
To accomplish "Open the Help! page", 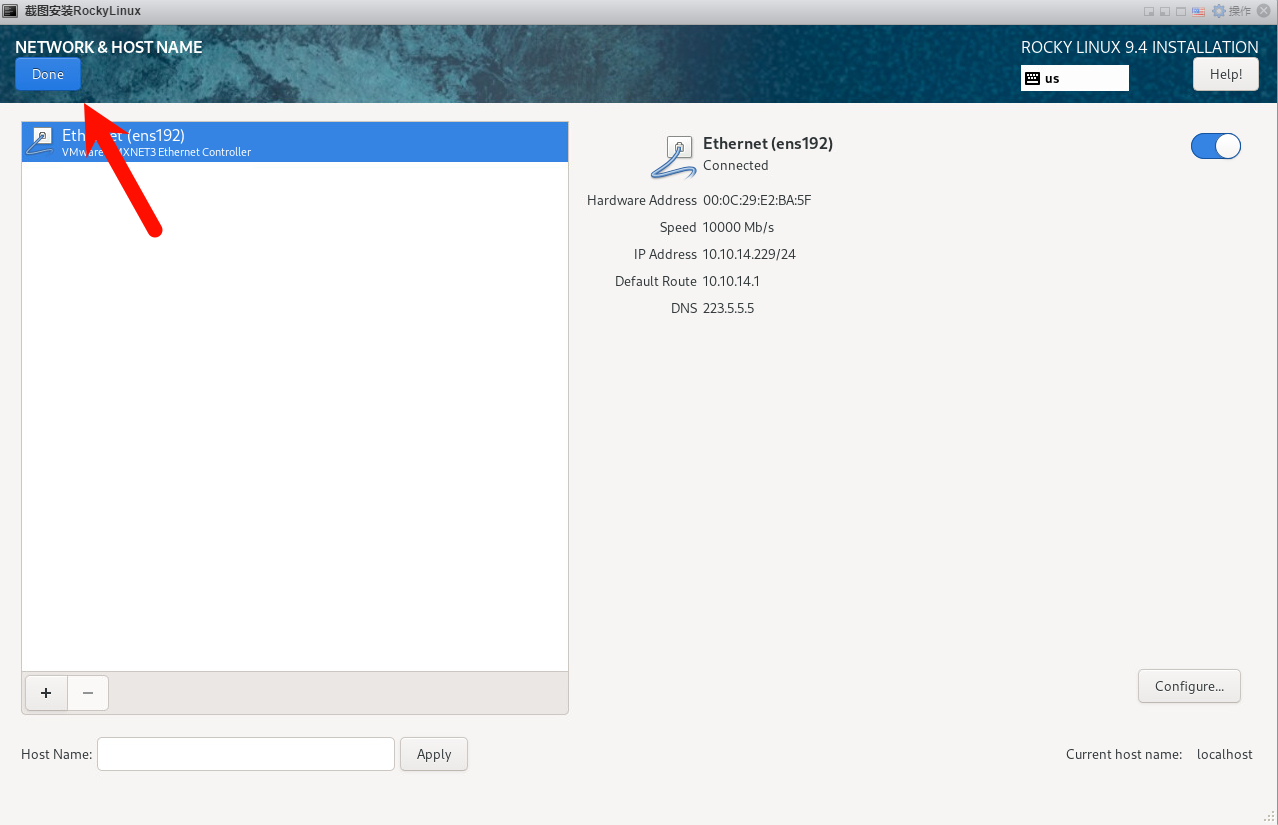I will click(1225, 74).
